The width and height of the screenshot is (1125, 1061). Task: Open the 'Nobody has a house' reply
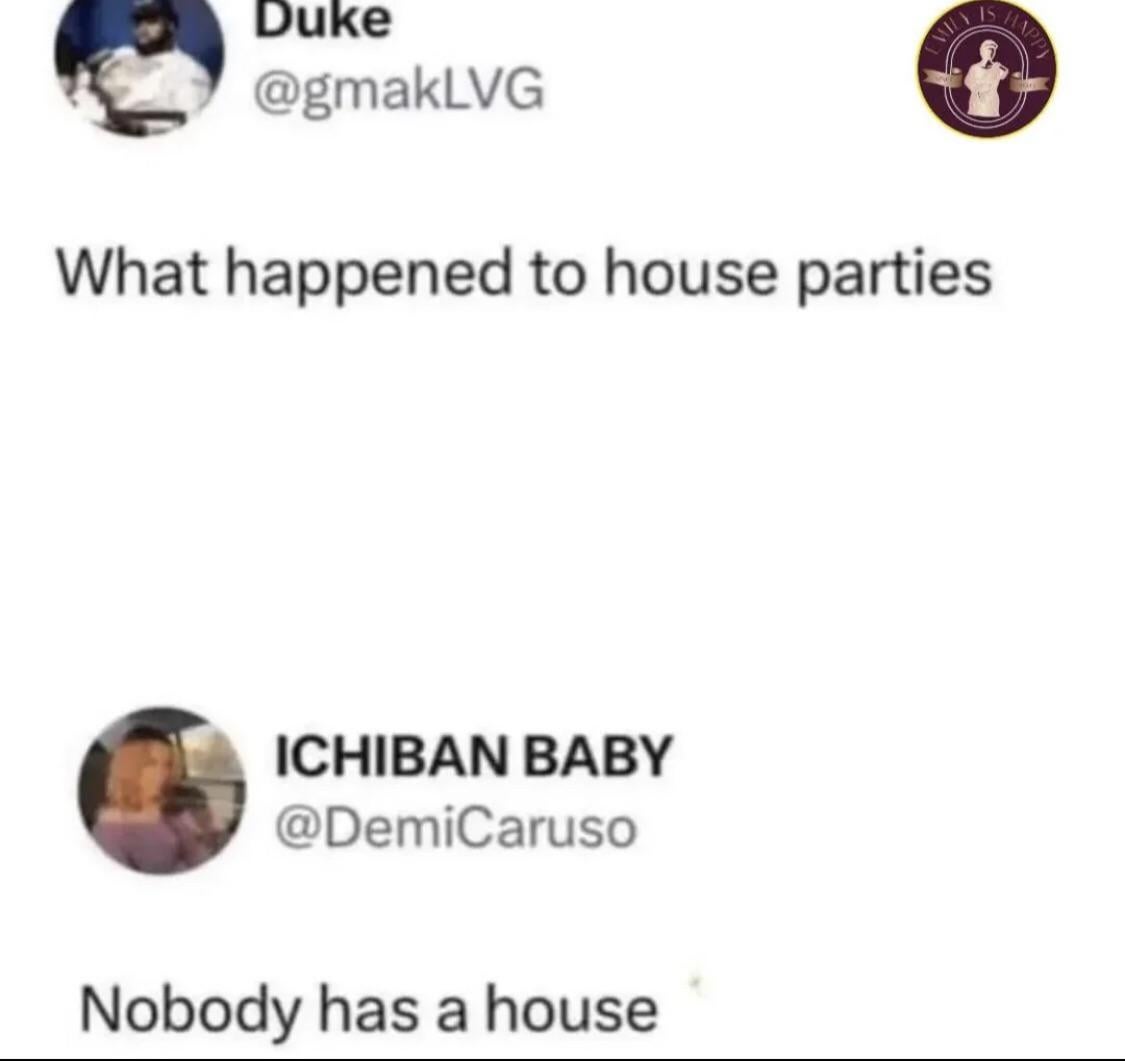[369, 1008]
